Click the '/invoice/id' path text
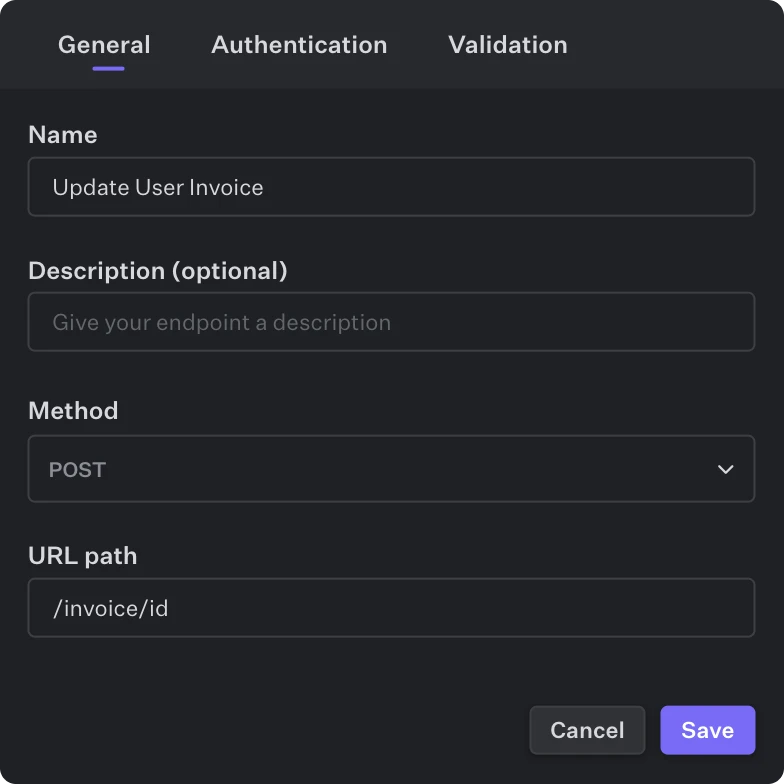Screen dimensions: 784x784 [x=110, y=608]
